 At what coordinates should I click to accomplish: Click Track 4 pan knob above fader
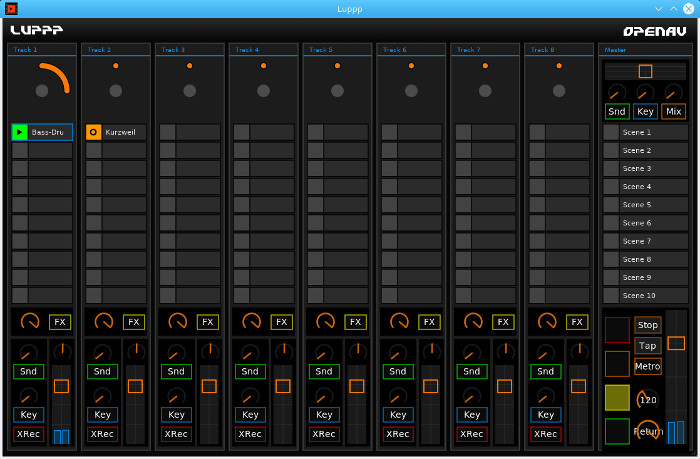(x=283, y=352)
